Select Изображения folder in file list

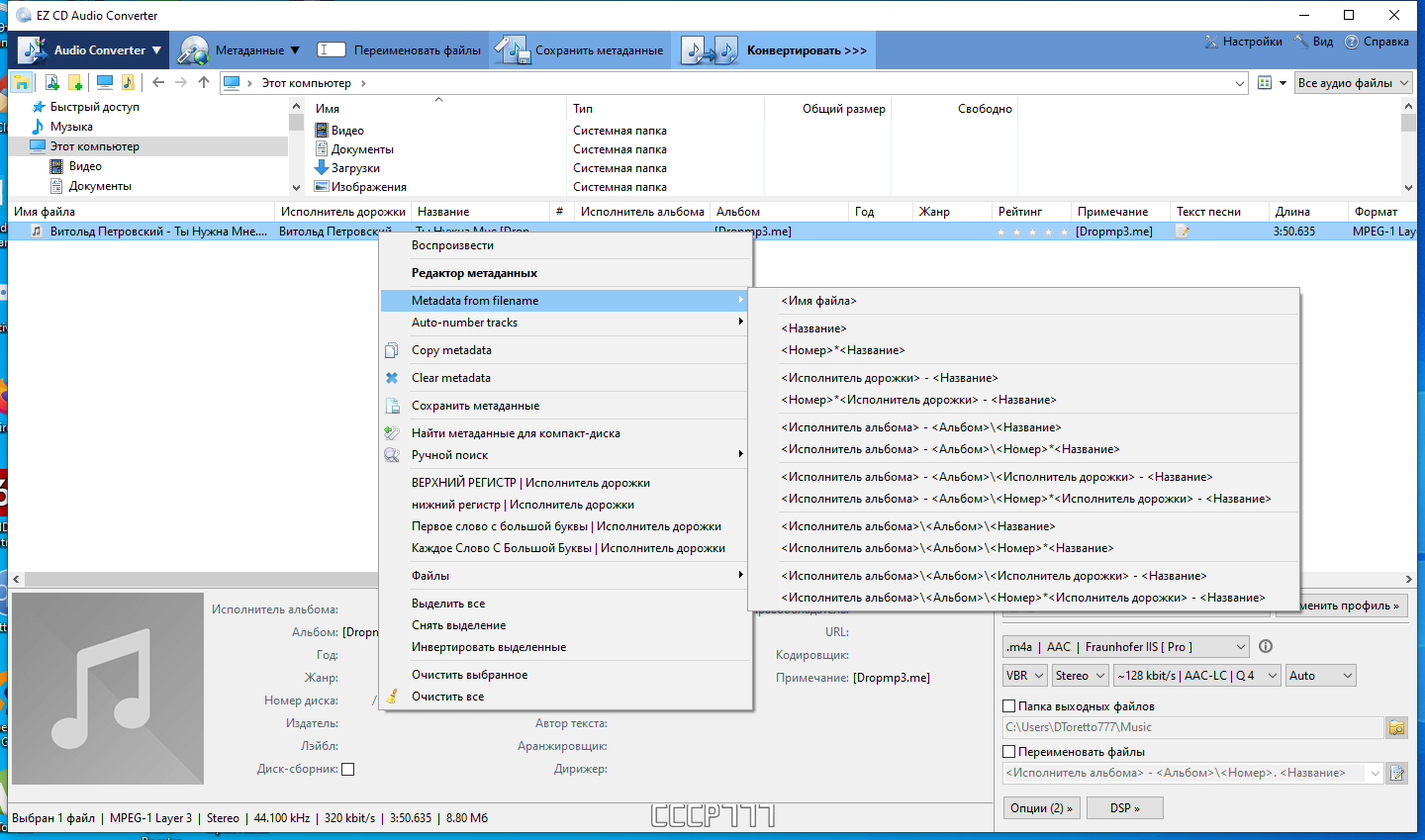point(368,187)
